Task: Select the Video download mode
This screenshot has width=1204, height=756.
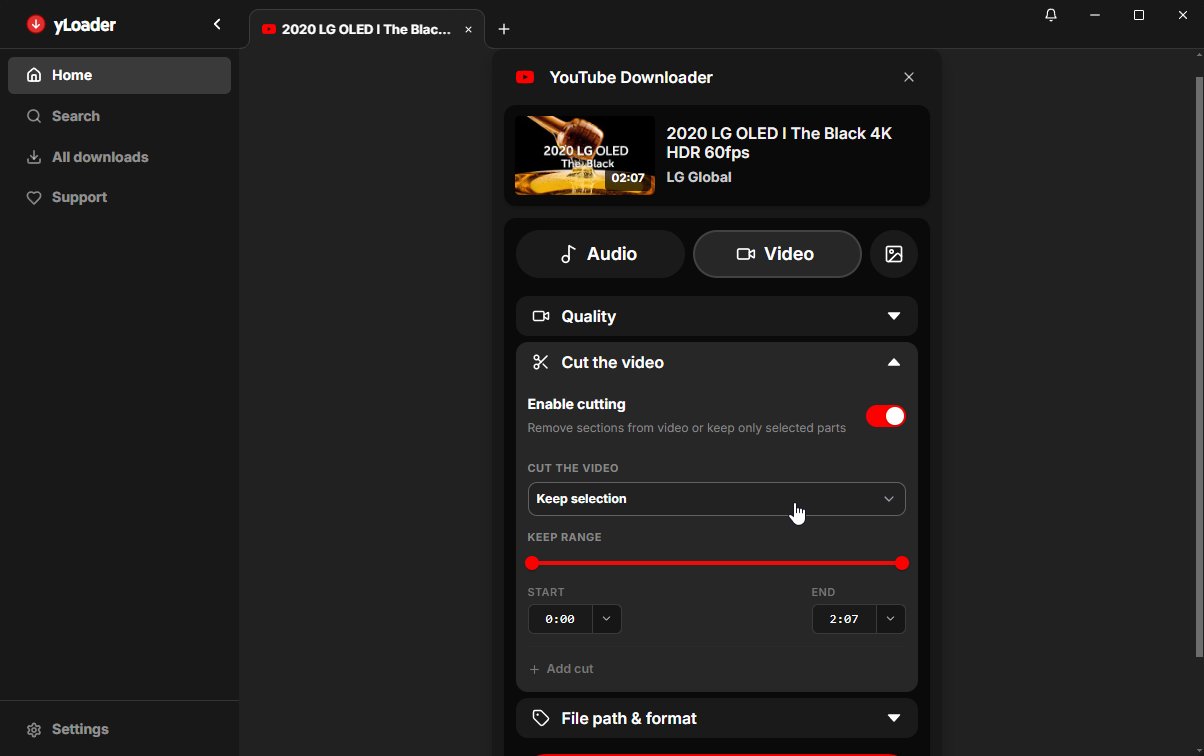Action: (776, 254)
